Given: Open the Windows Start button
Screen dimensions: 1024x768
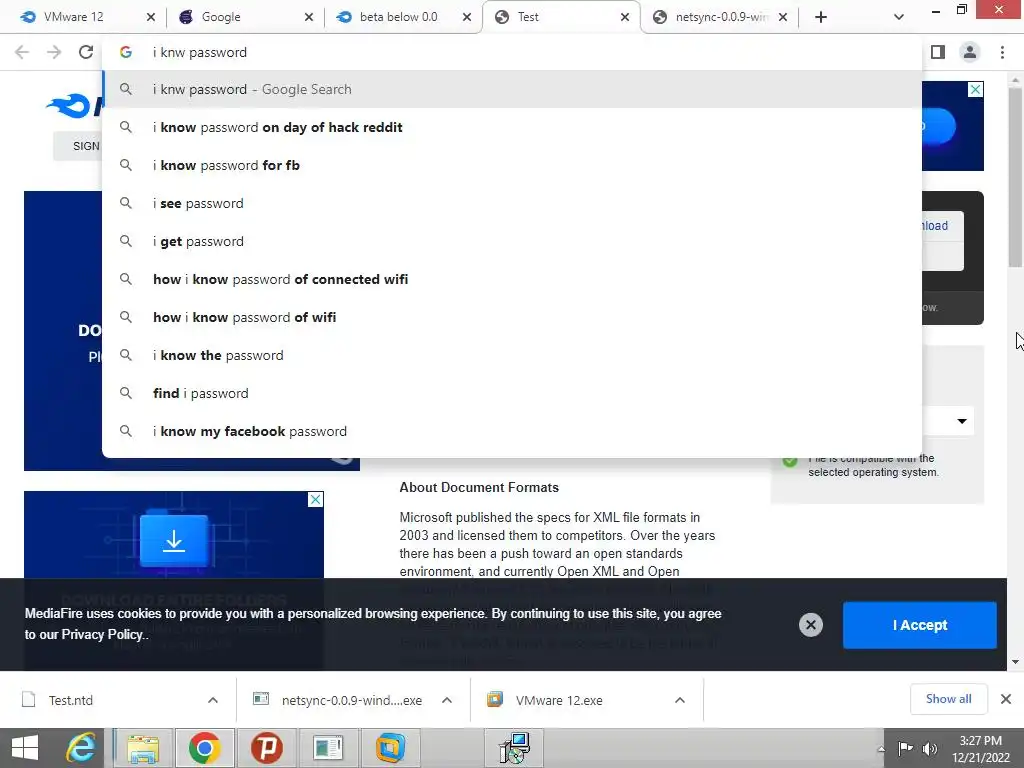Looking at the screenshot, I should pyautogui.click(x=25, y=748).
